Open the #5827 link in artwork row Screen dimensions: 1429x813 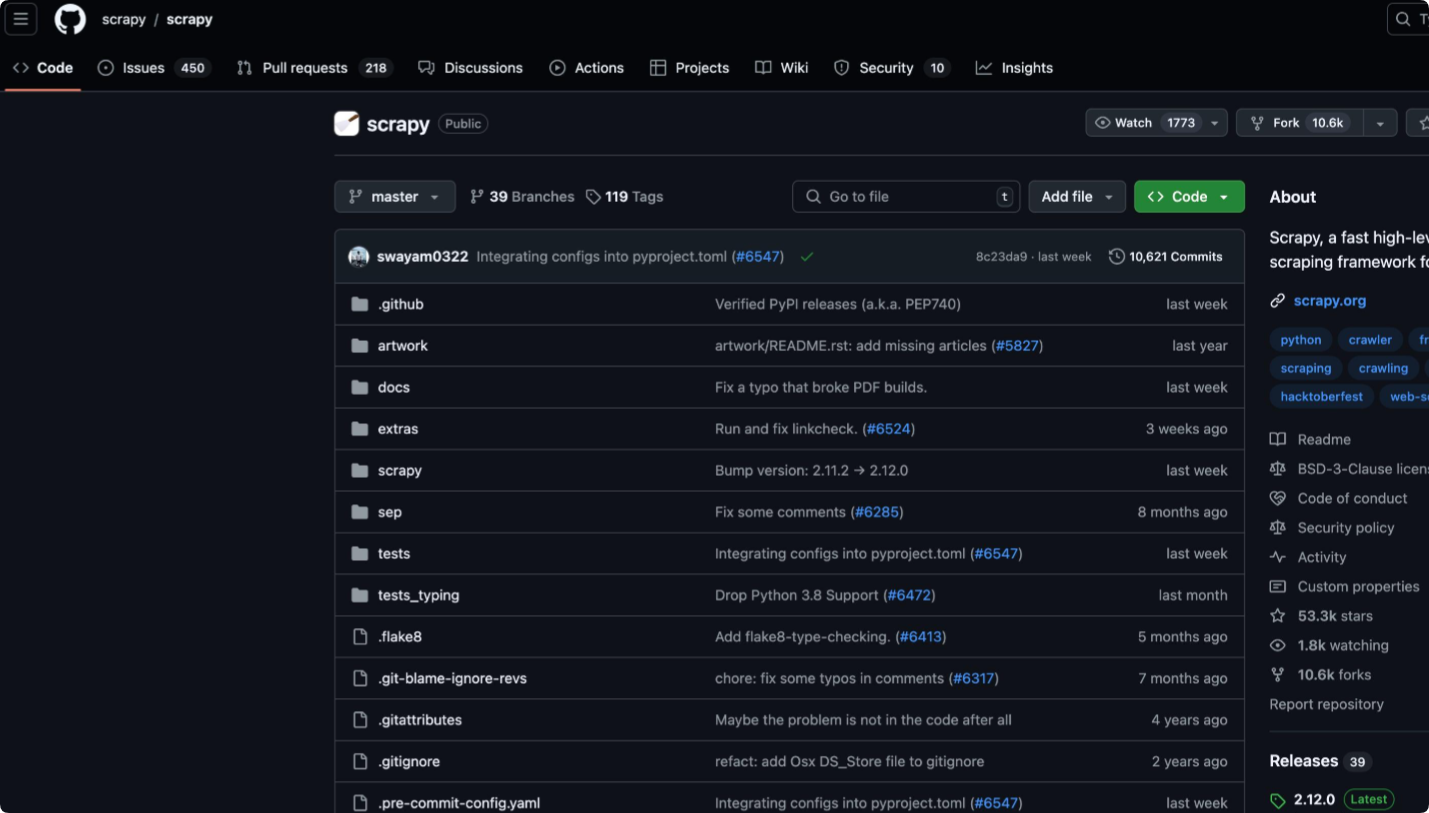(x=1017, y=346)
